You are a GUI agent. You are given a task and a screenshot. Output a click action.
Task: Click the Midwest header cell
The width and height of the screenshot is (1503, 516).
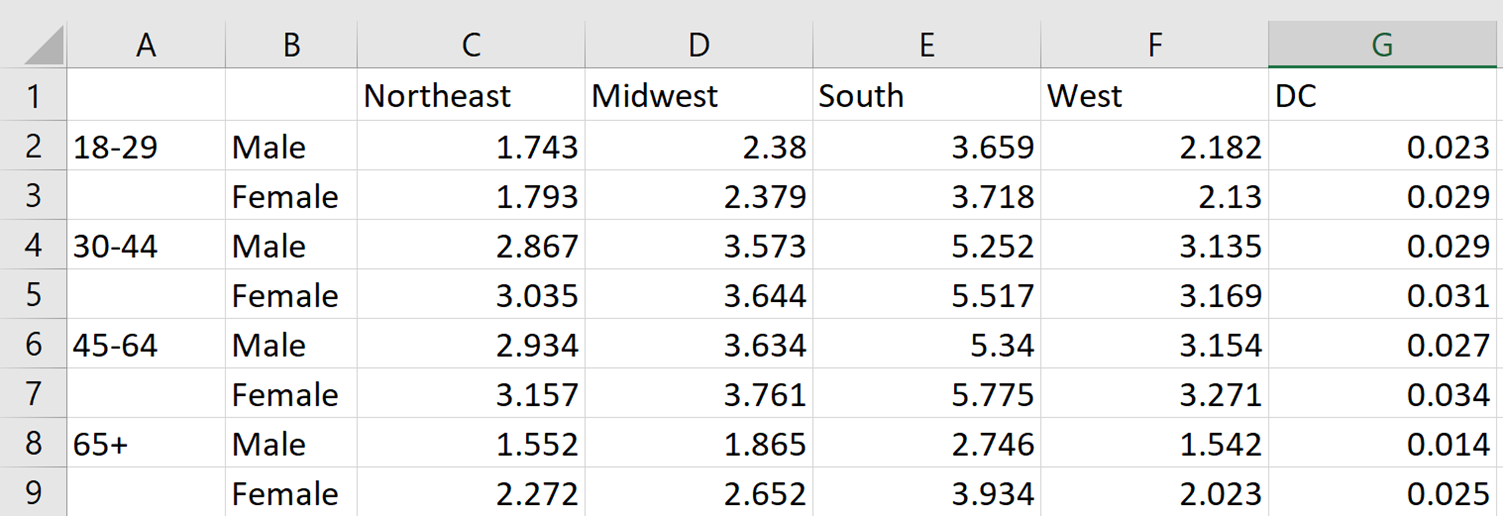click(x=699, y=96)
